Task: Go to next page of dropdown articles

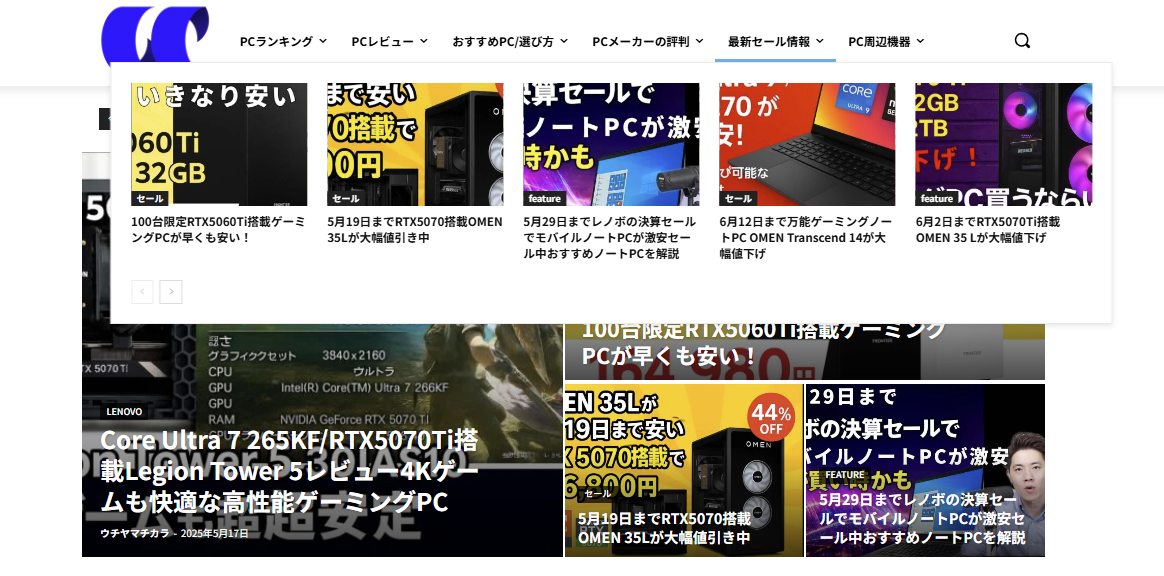Action: (x=171, y=292)
